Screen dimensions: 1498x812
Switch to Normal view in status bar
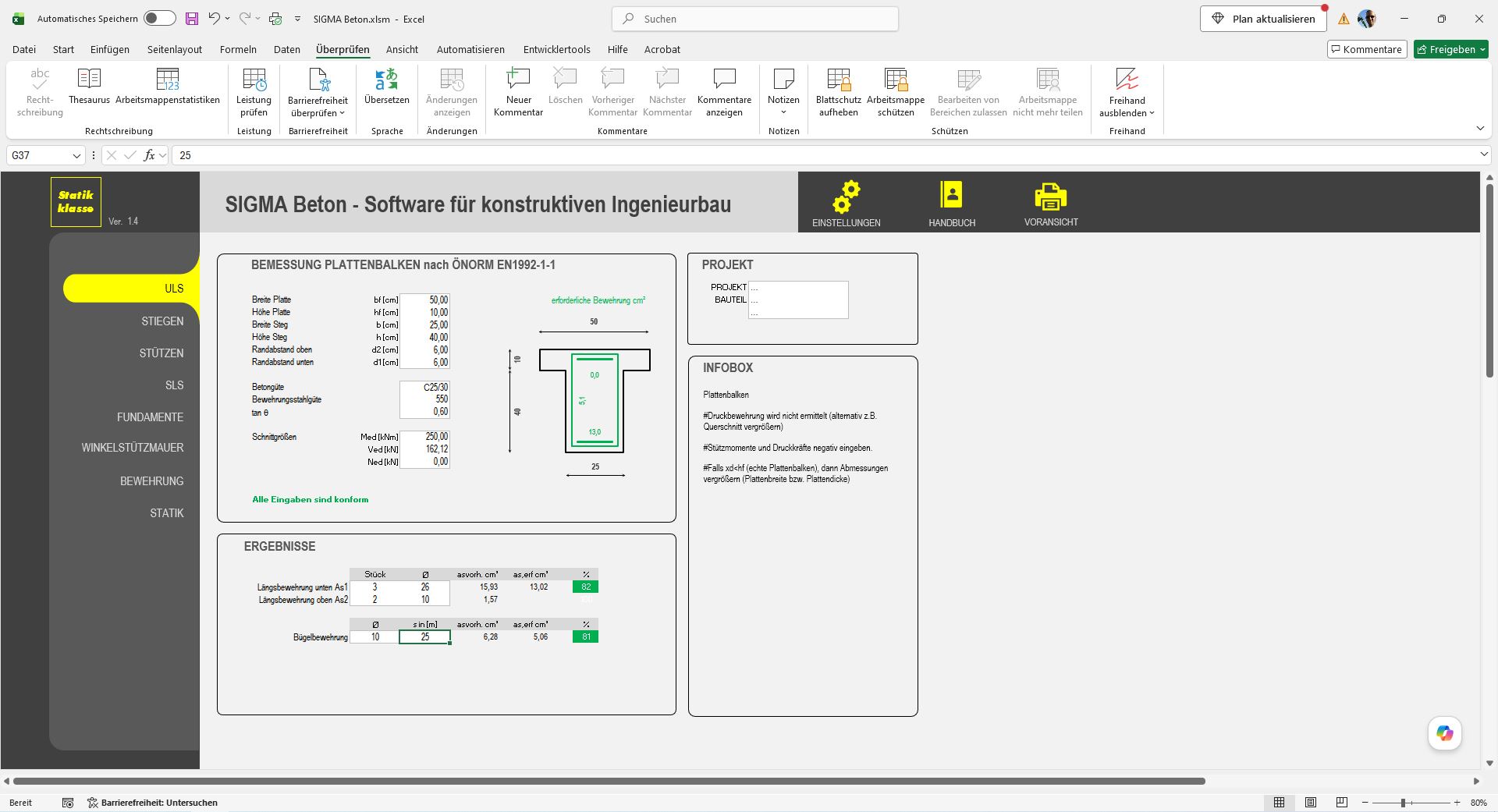[x=1279, y=802]
